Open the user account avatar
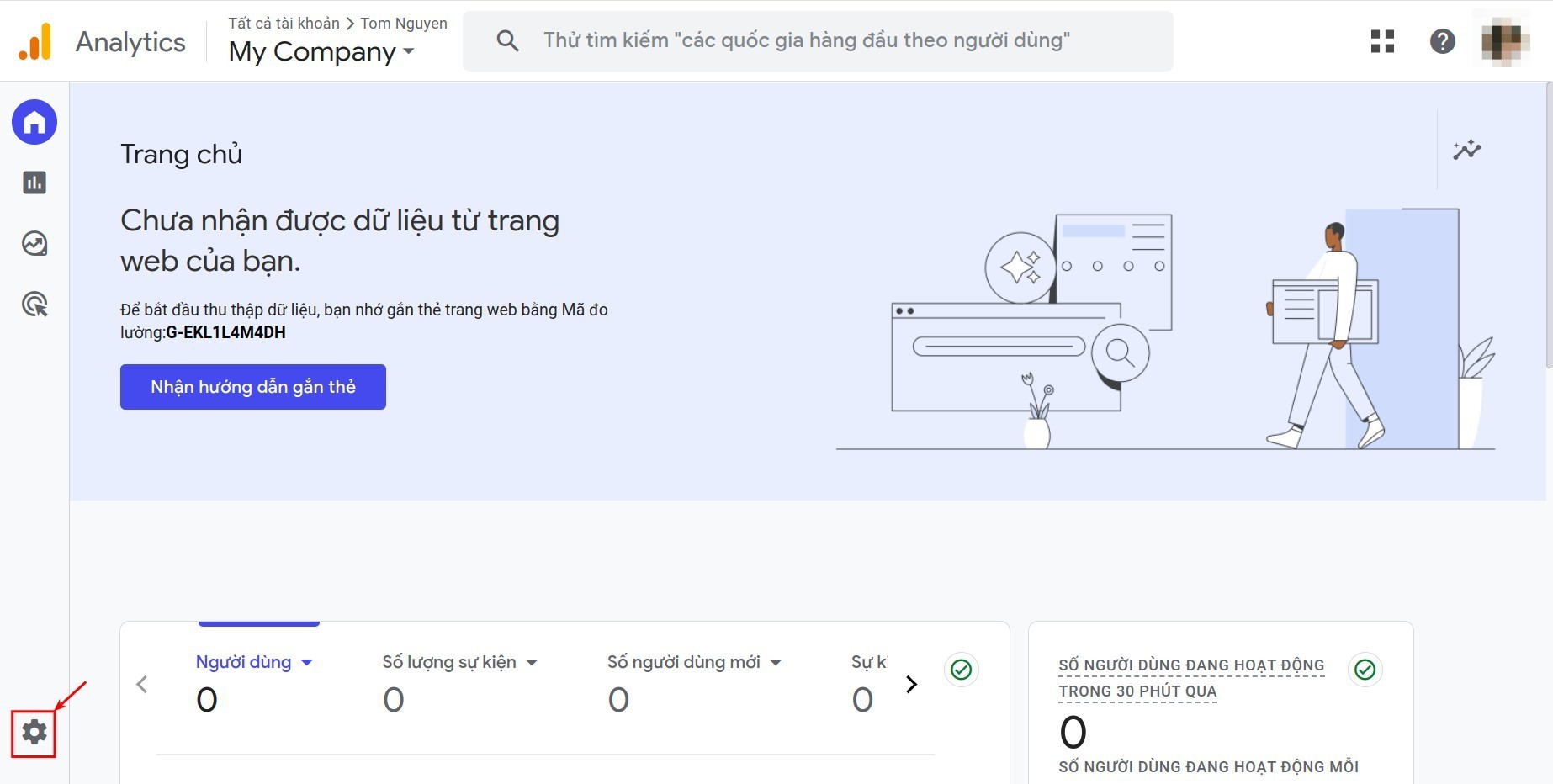Image resolution: width=1553 pixels, height=784 pixels. tap(1504, 41)
